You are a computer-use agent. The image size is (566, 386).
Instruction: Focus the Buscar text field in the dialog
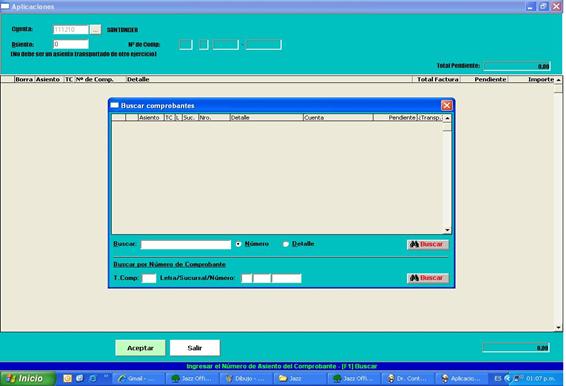(186, 245)
